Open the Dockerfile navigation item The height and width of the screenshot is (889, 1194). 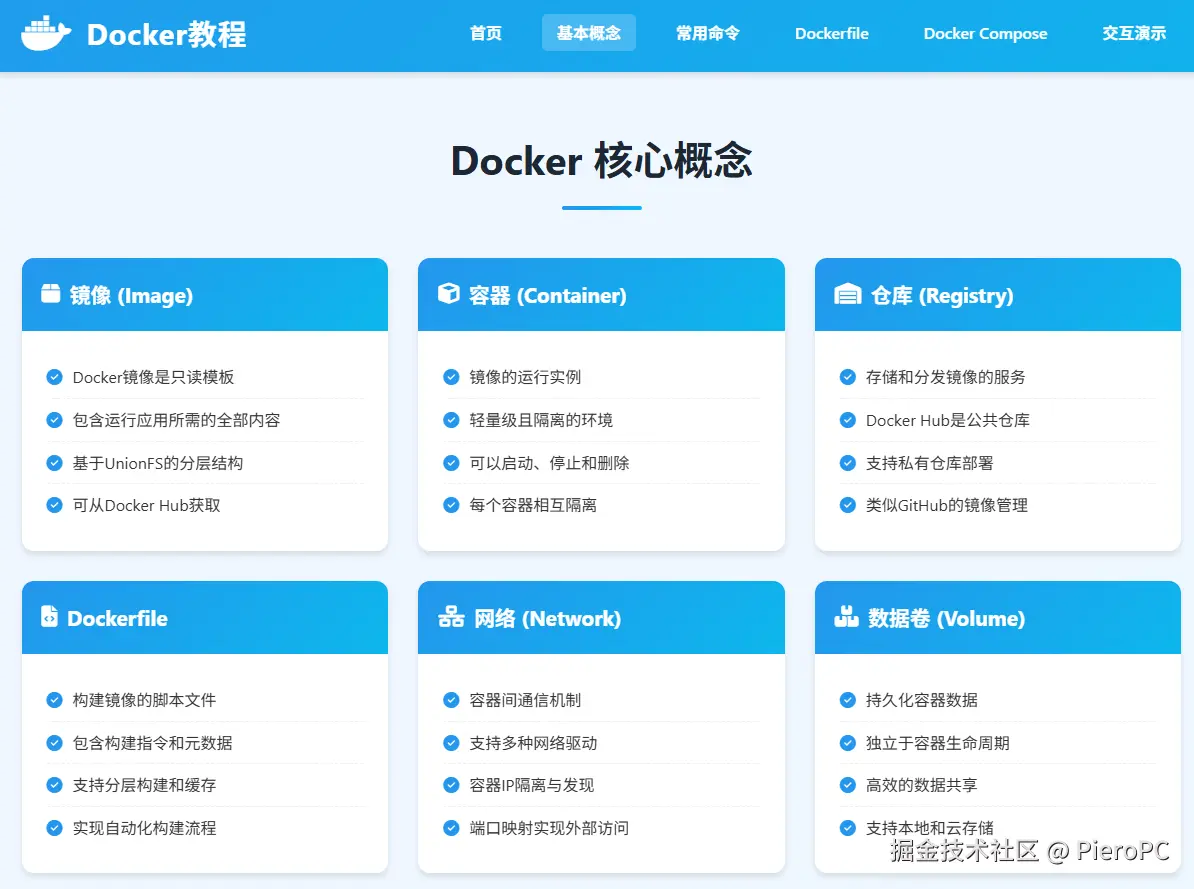point(832,34)
